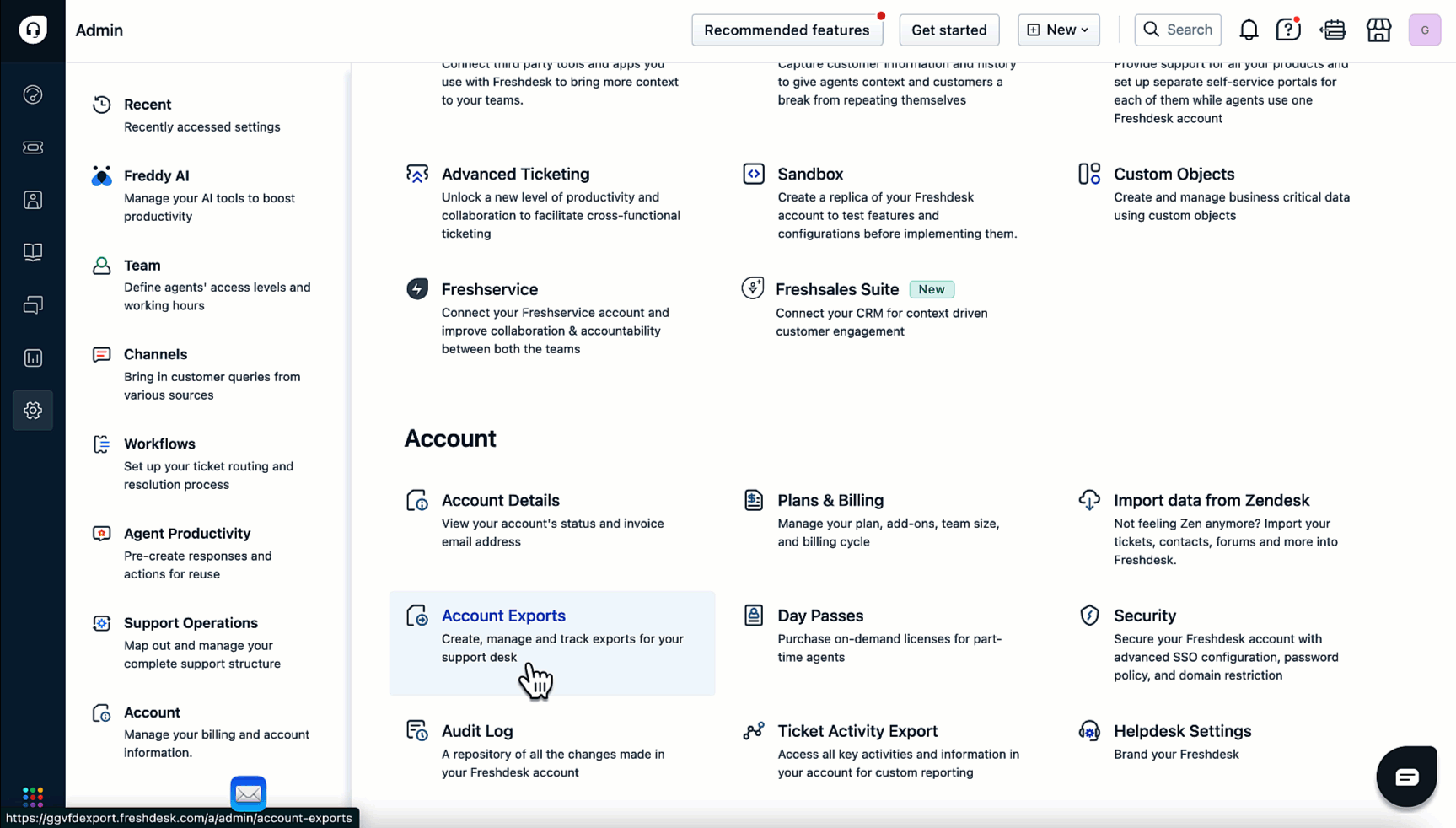
Task: Click the Freshdesk headset logo
Action: coord(33,30)
